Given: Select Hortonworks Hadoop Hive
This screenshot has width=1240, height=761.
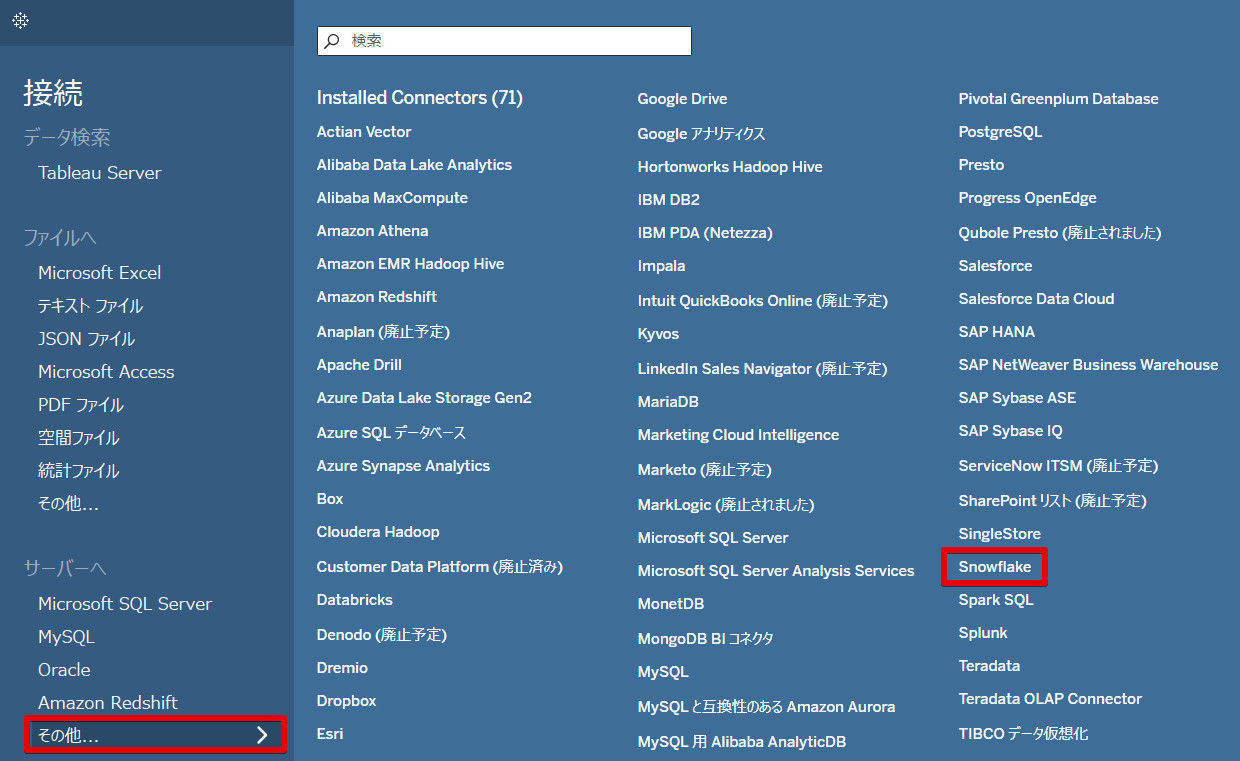Looking at the screenshot, I should point(730,167).
